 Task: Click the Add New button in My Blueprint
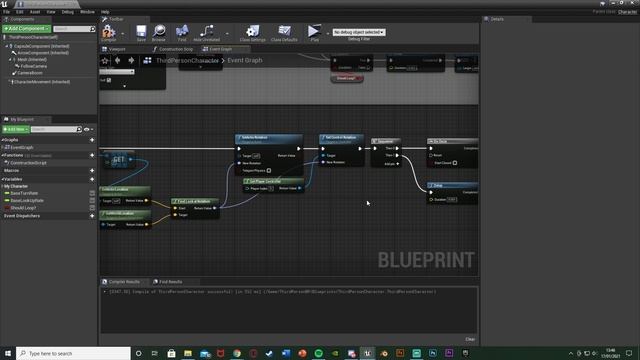click(x=16, y=129)
